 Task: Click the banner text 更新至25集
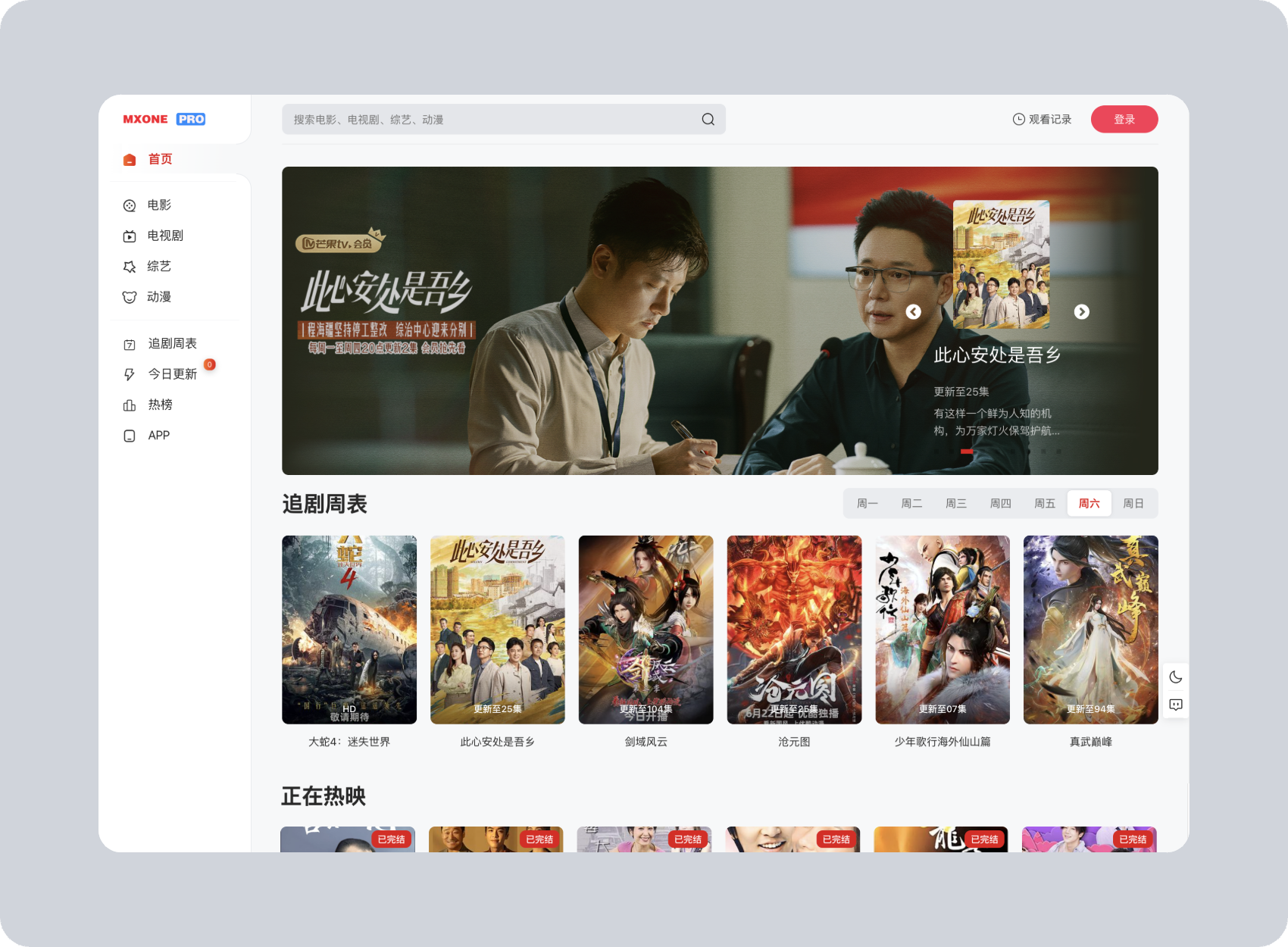click(x=961, y=392)
